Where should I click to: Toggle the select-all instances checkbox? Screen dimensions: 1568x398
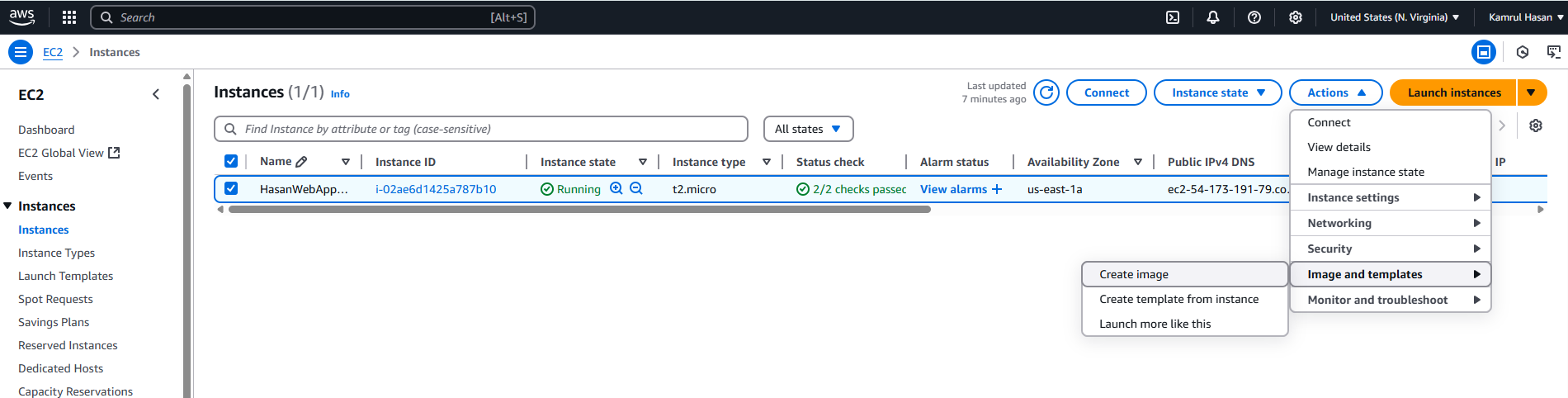pyautogui.click(x=231, y=161)
